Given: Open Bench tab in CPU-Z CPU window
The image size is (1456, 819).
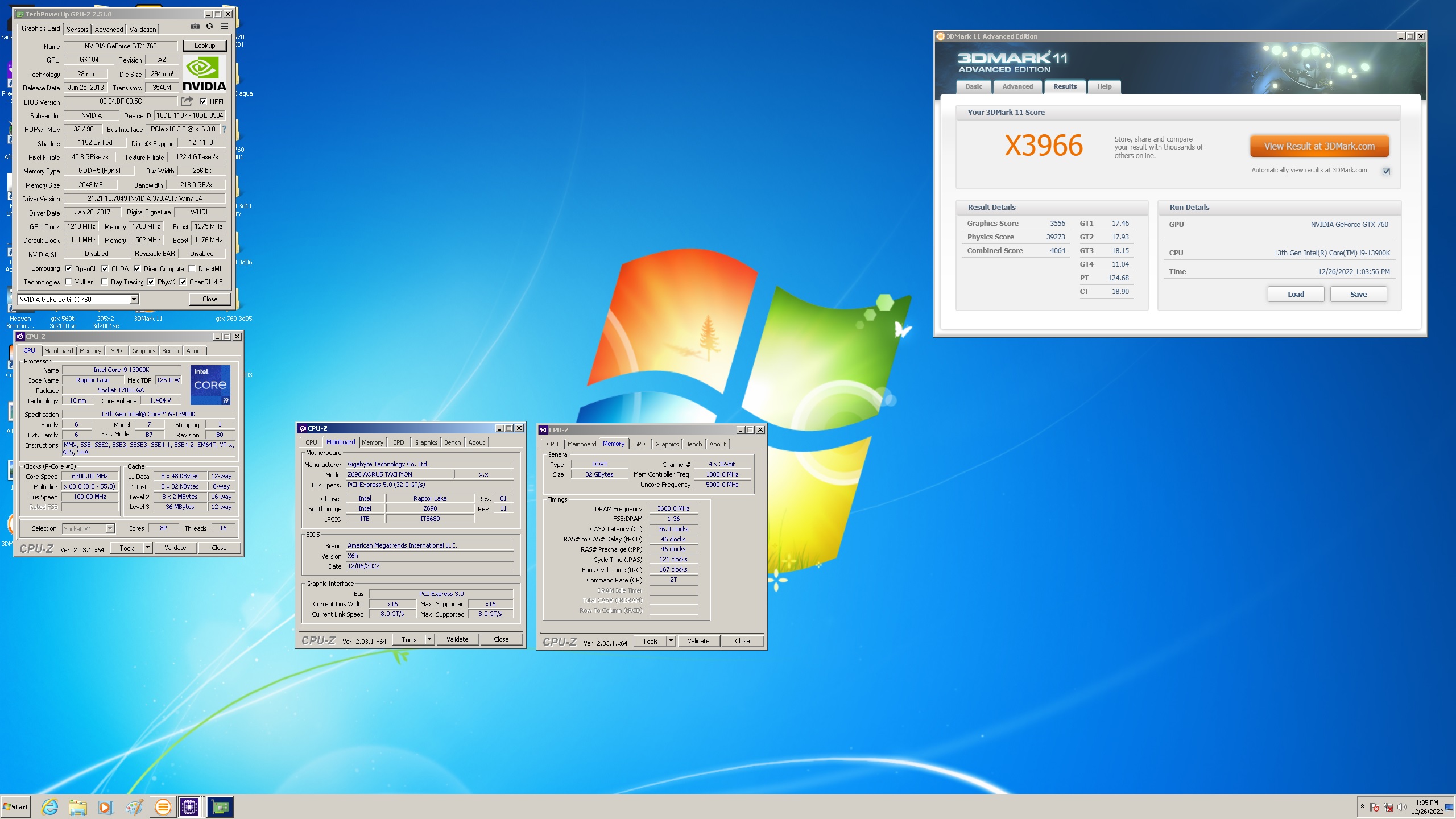Looking at the screenshot, I should (x=170, y=351).
